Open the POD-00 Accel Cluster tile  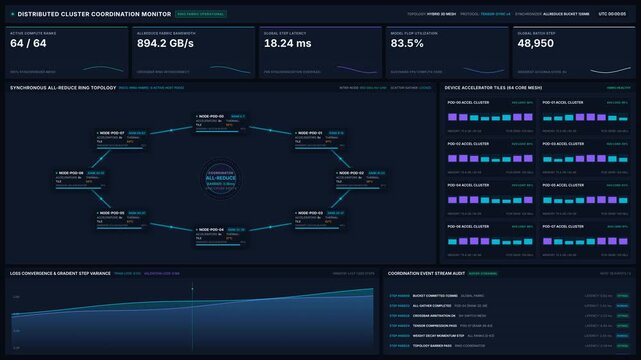click(x=490, y=116)
